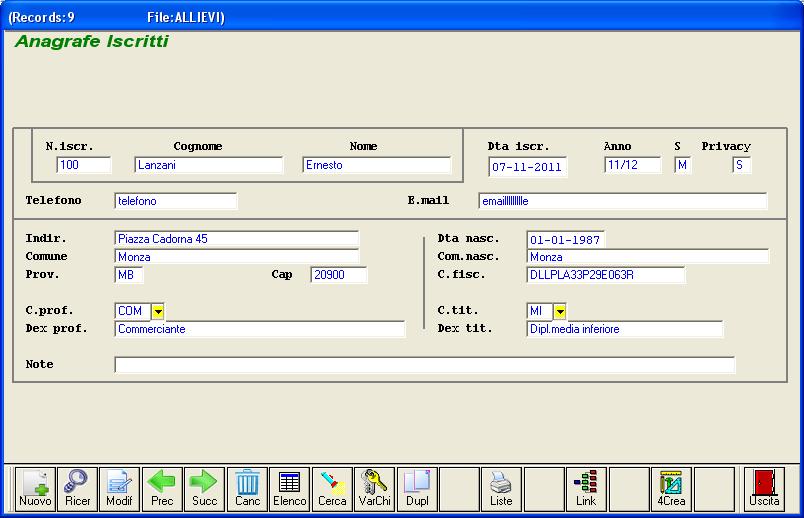The image size is (804, 518).
Task: Print lists using the Liste printer icon
Action: (501, 489)
